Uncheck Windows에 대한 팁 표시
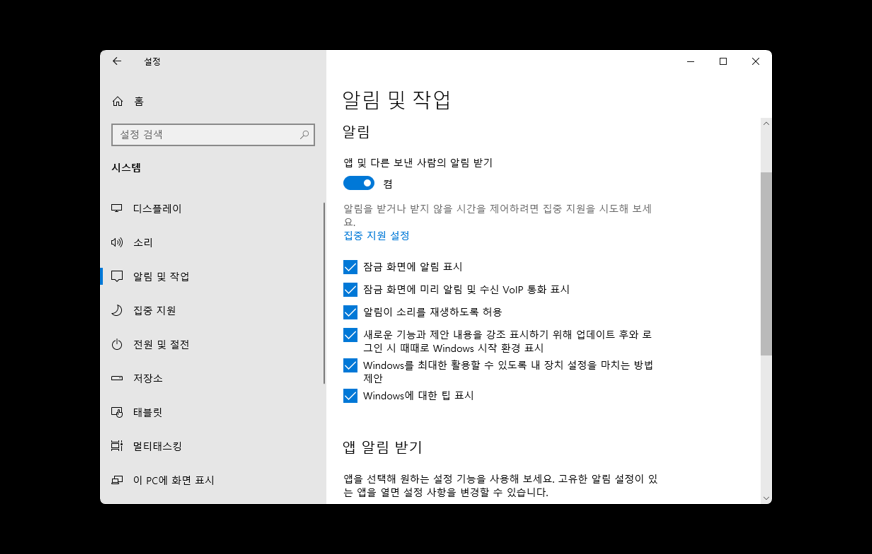This screenshot has width=872, height=554. (350, 396)
